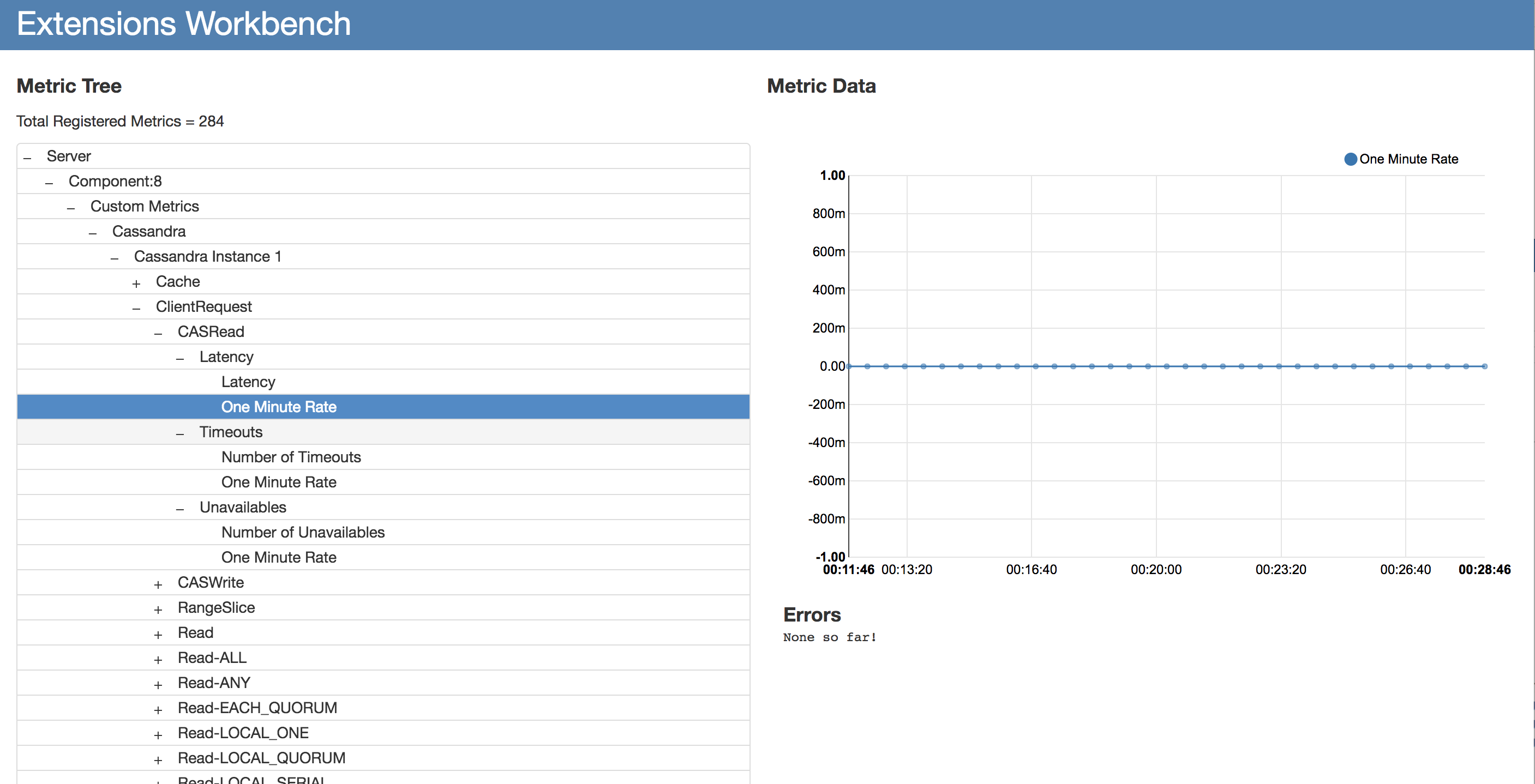Expand the Cache node

[x=136, y=283]
